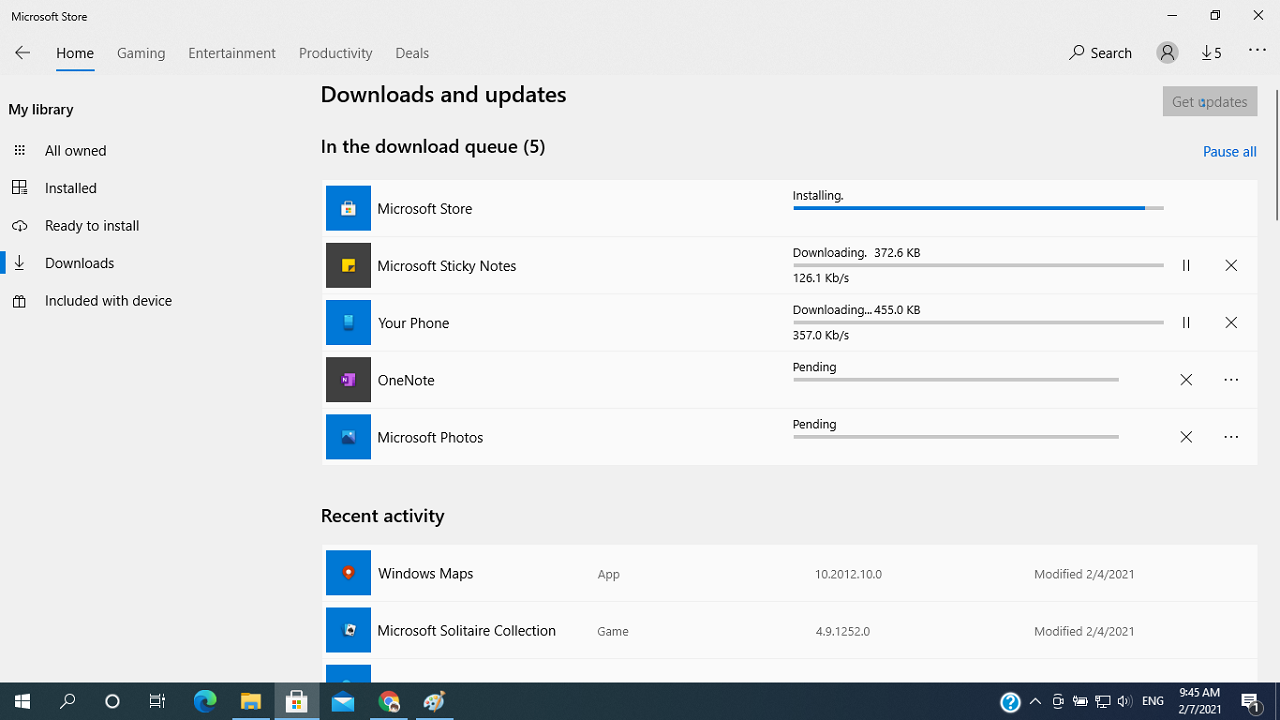Viewport: 1280px width, 720px height.
Task: Open Search in the Store
Action: 1100,53
